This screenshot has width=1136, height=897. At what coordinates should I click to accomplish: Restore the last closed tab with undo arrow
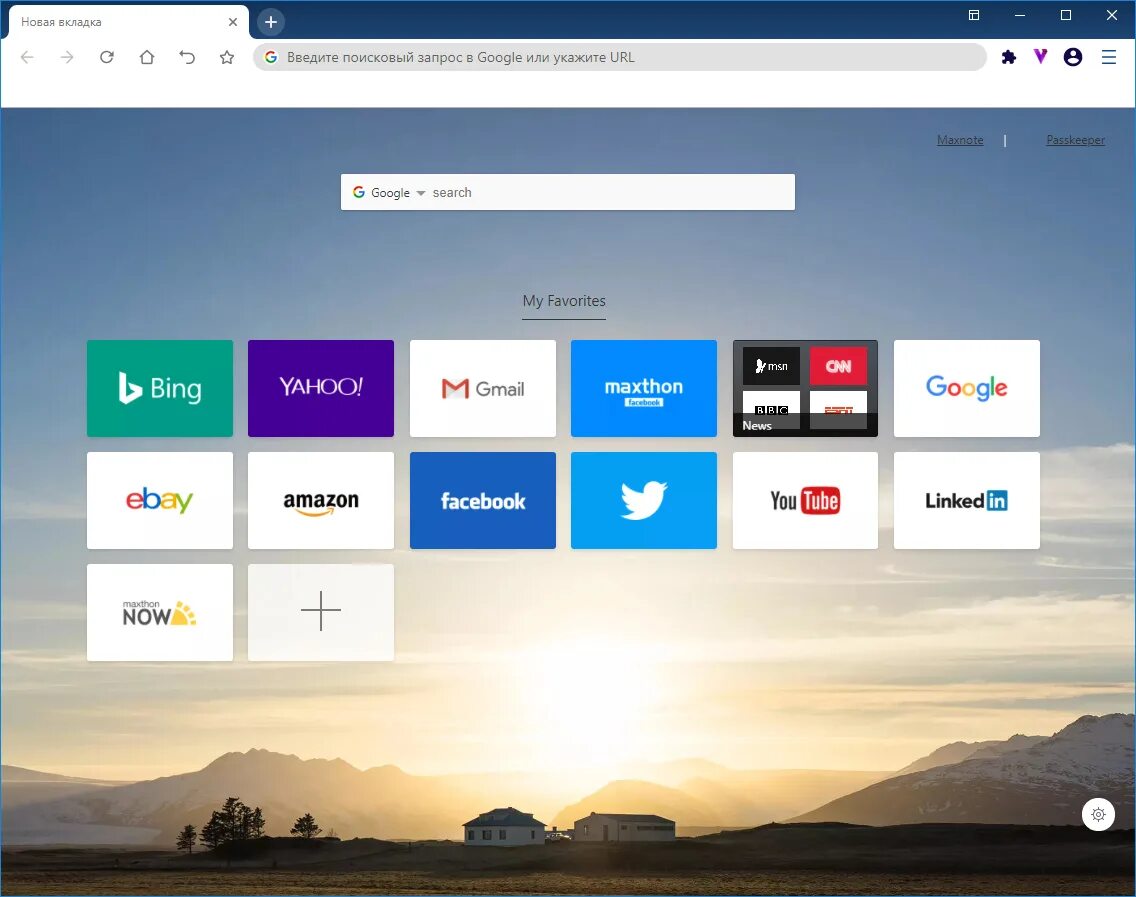coord(187,57)
